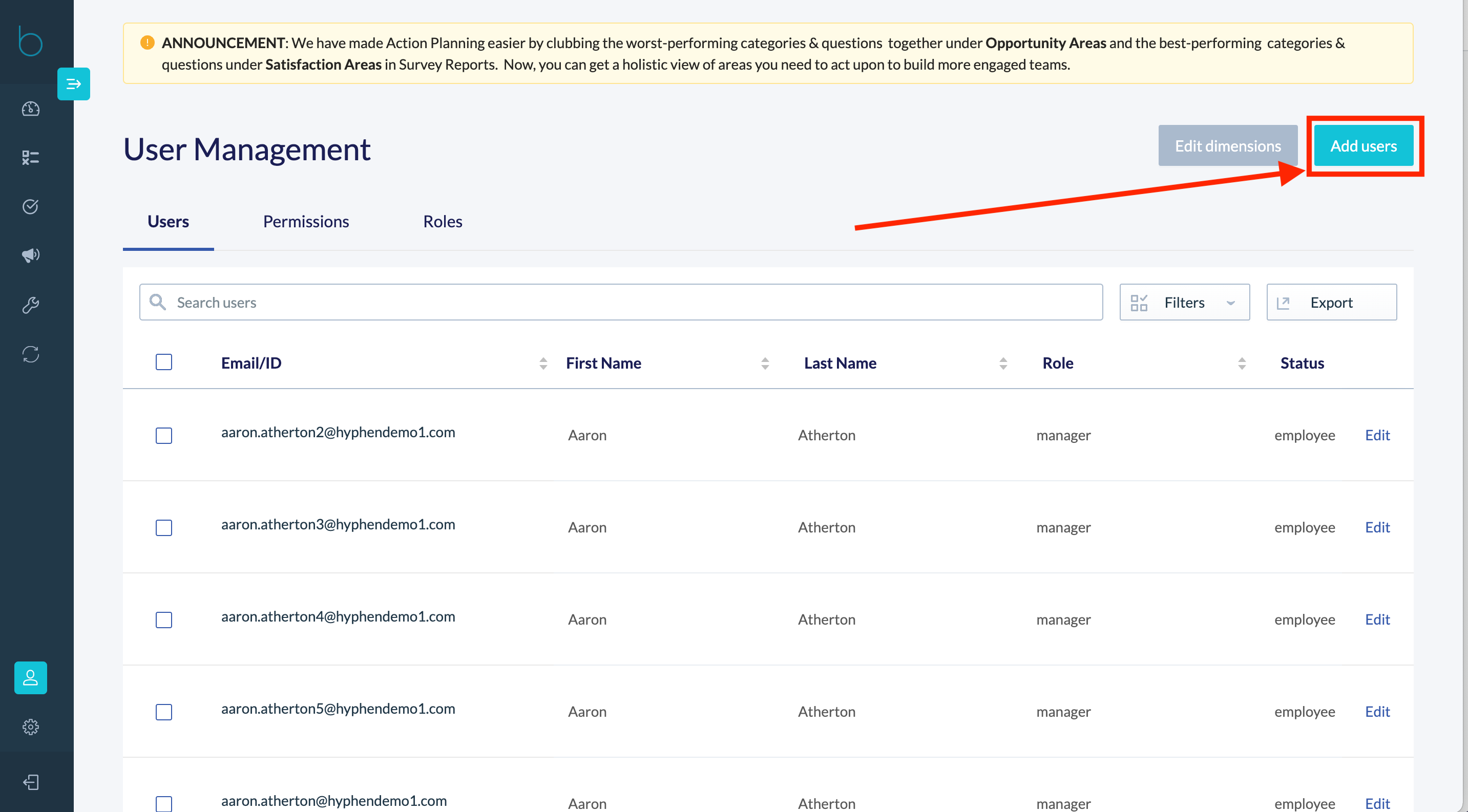
Task: Select checkbox for aaron.atherton5@hyphendemo1.com
Action: 164,712
